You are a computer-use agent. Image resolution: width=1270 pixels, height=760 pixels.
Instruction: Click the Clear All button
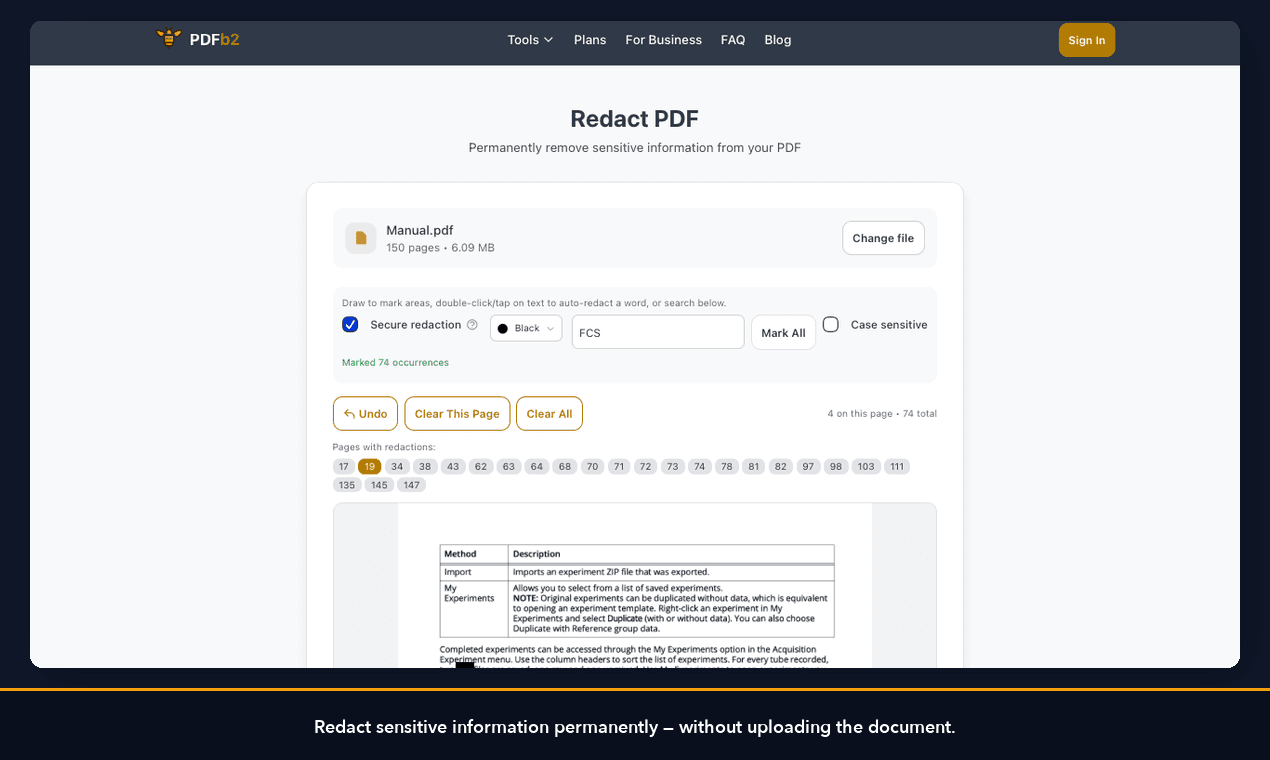(x=549, y=413)
